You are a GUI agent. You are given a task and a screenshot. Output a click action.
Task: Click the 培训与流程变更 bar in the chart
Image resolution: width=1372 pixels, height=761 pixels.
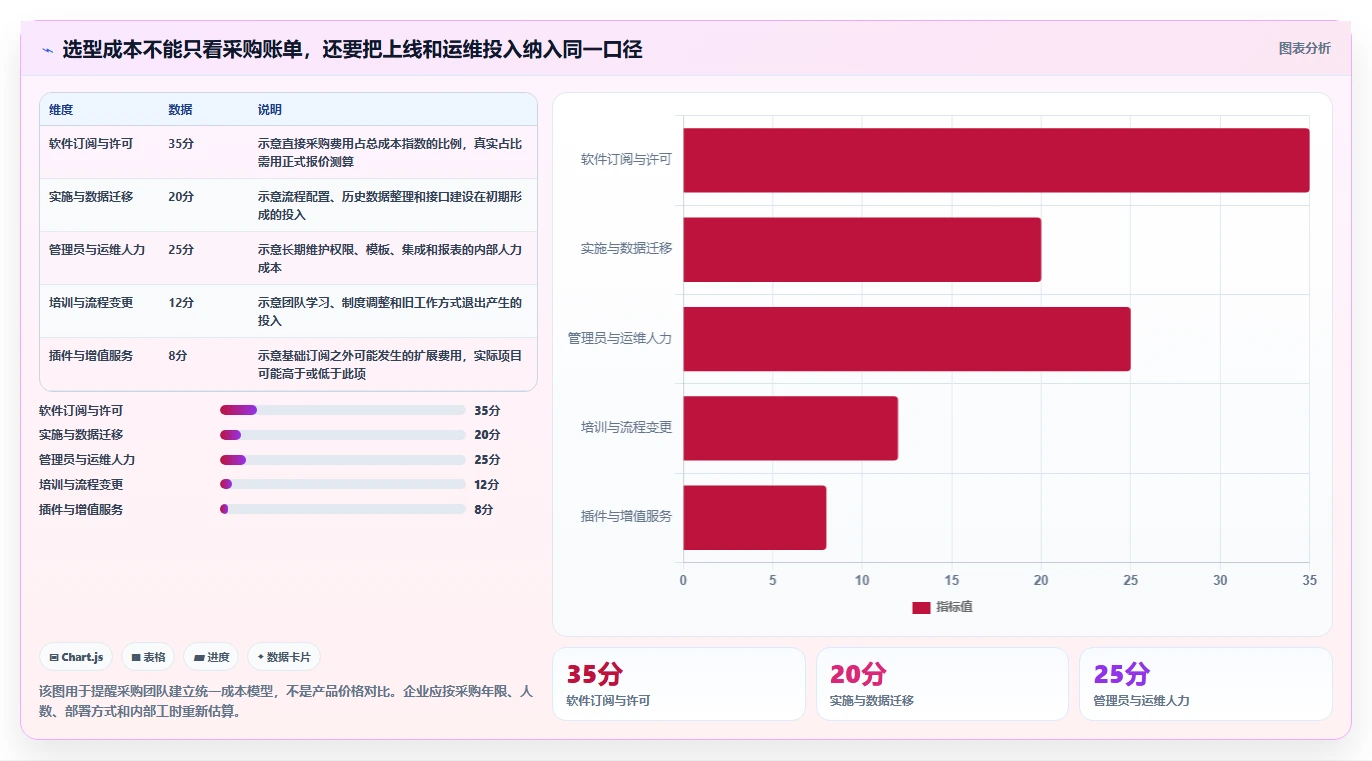click(790, 428)
